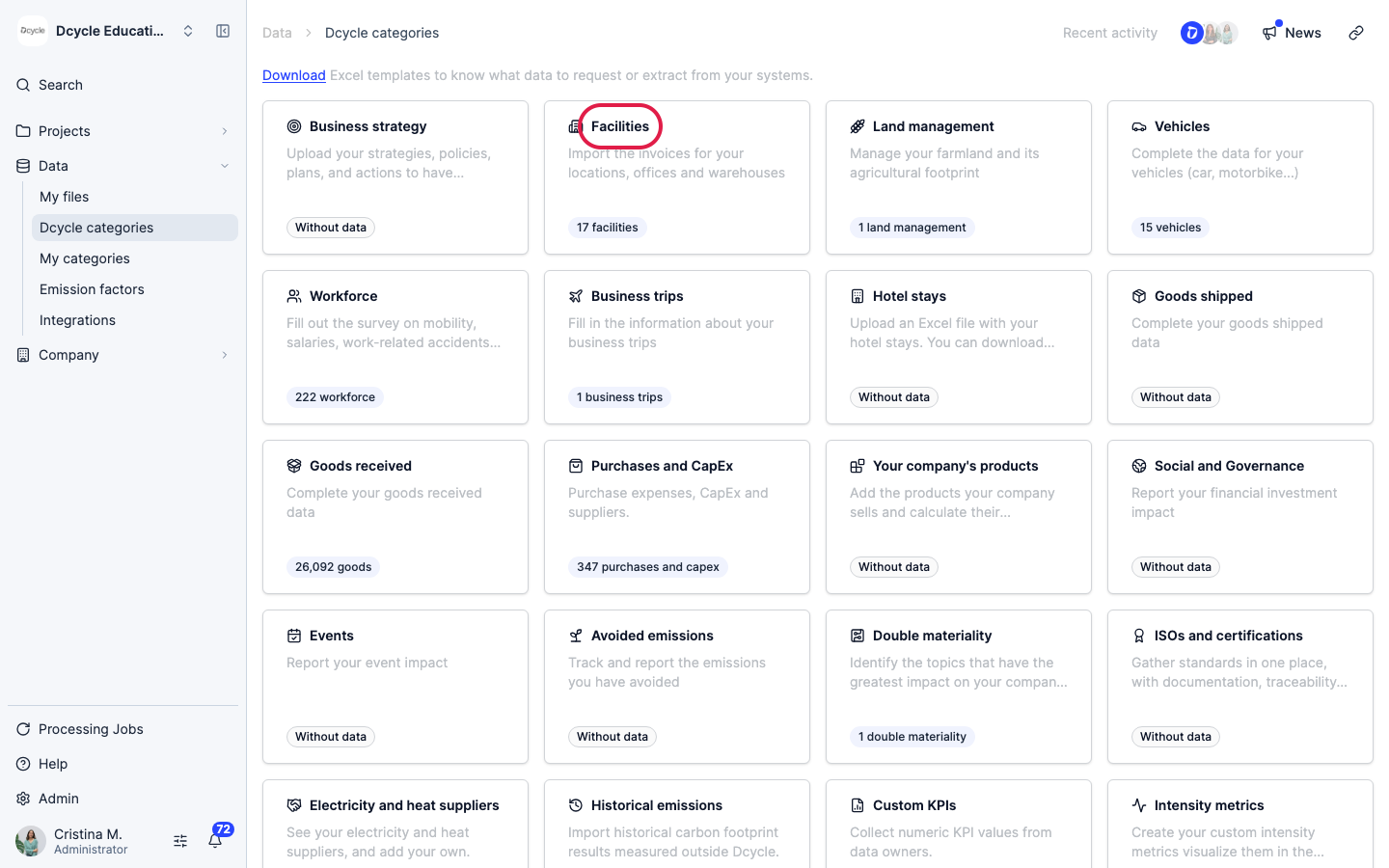Image resolution: width=1389 pixels, height=868 pixels.
Task: Click the Land management leaf icon
Action: 858,126
